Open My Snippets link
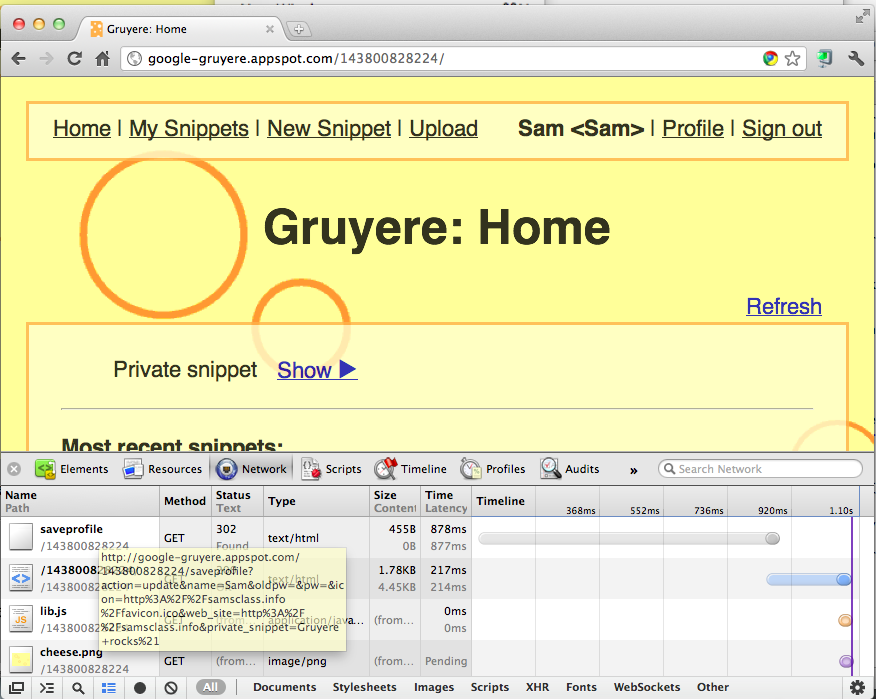The height and width of the screenshot is (699, 876). pyautogui.click(x=189, y=129)
